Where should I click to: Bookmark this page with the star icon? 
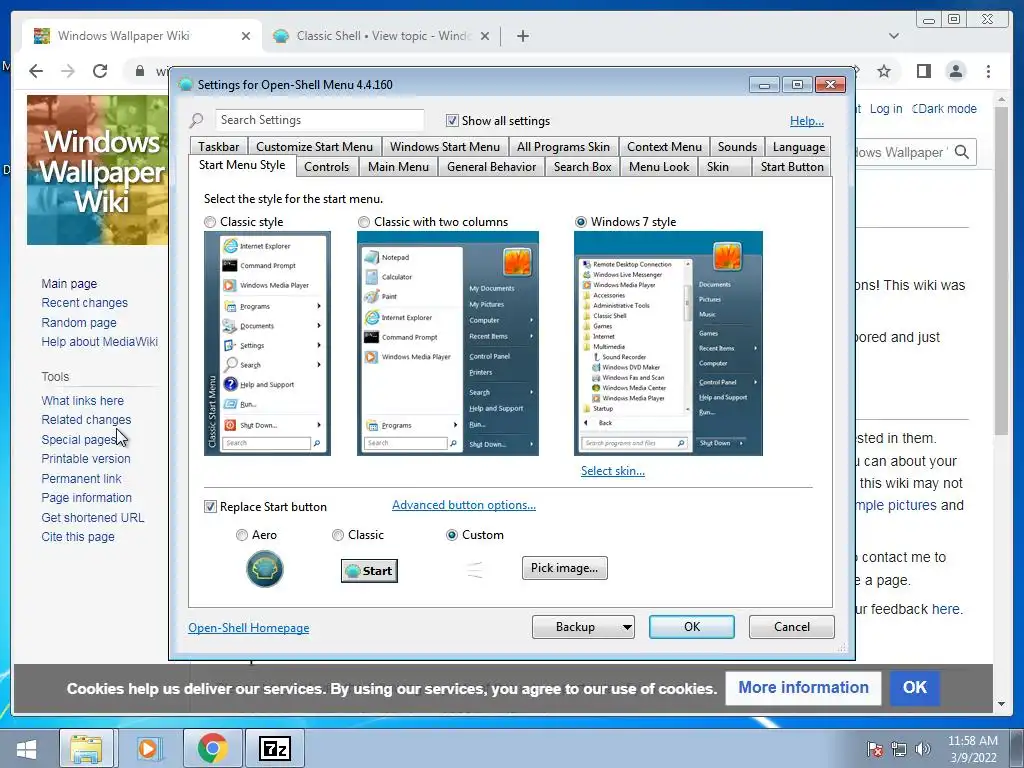tap(884, 71)
